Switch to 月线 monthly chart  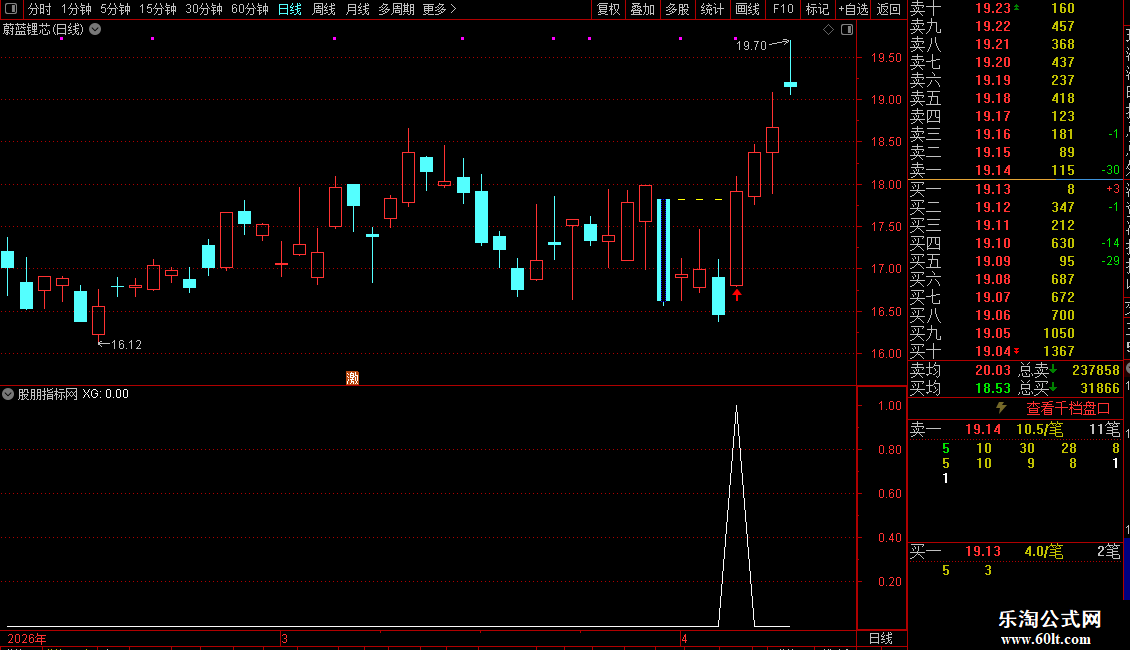coord(357,9)
